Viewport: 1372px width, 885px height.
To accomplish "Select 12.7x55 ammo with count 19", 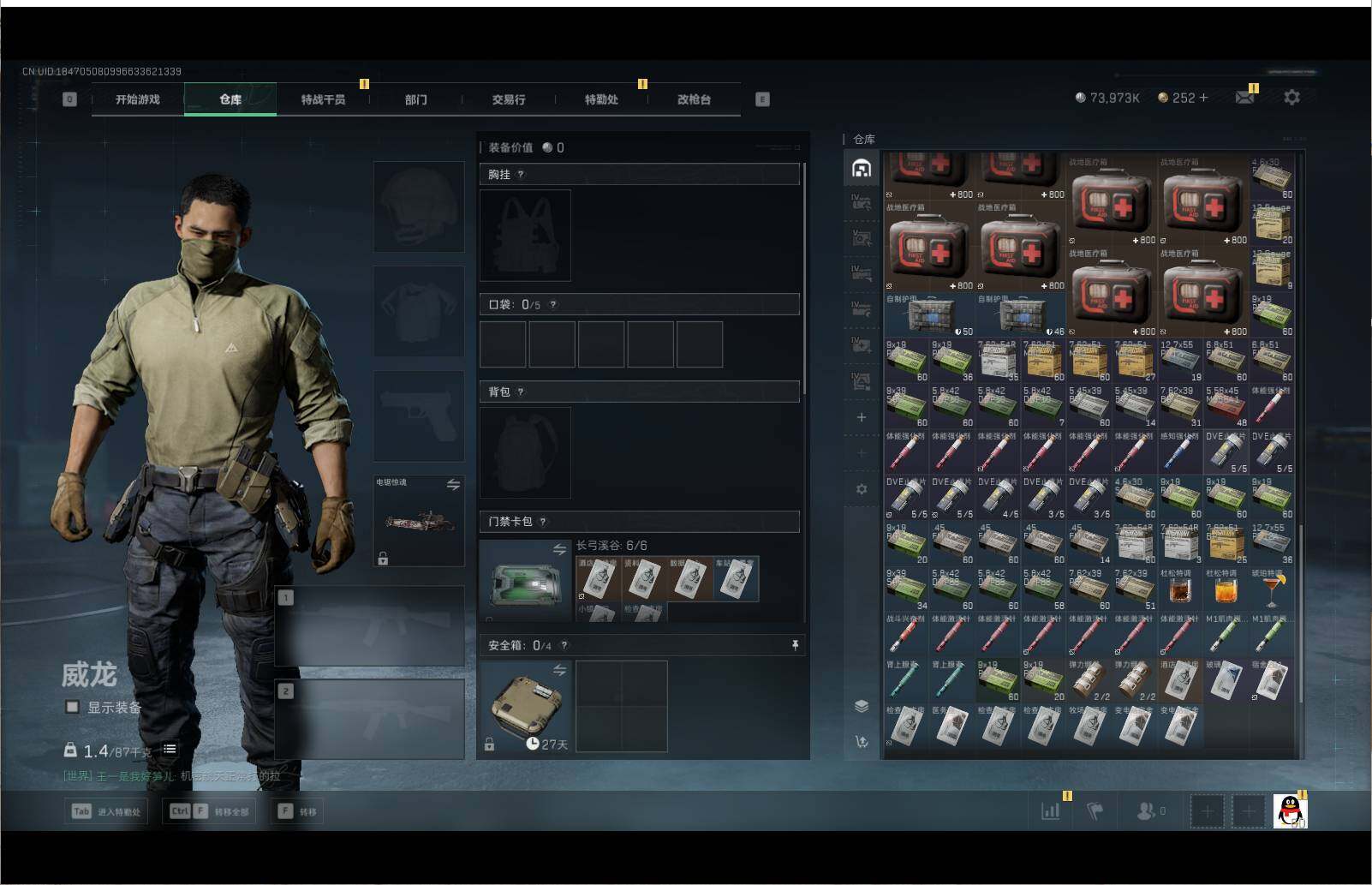I will 1180,361.
